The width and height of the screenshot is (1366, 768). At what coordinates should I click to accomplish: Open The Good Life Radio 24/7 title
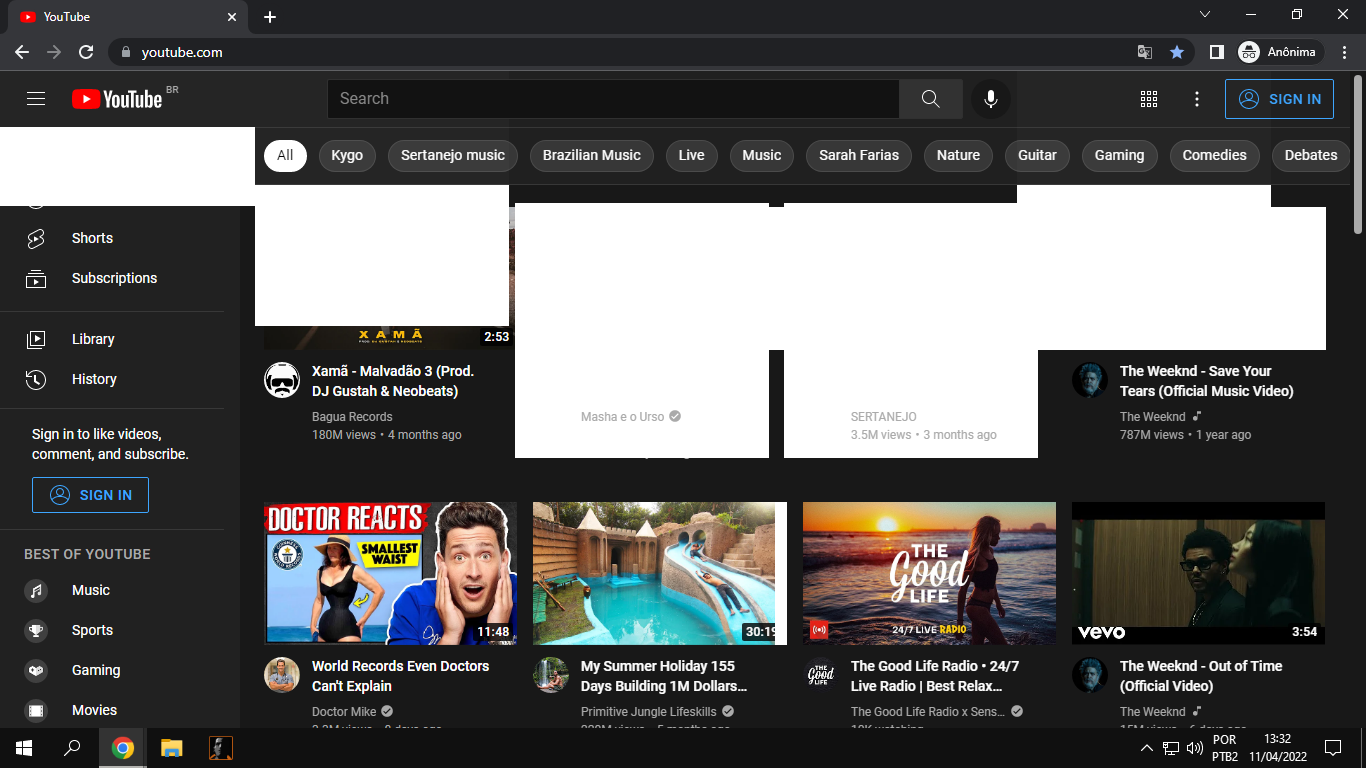point(935,676)
